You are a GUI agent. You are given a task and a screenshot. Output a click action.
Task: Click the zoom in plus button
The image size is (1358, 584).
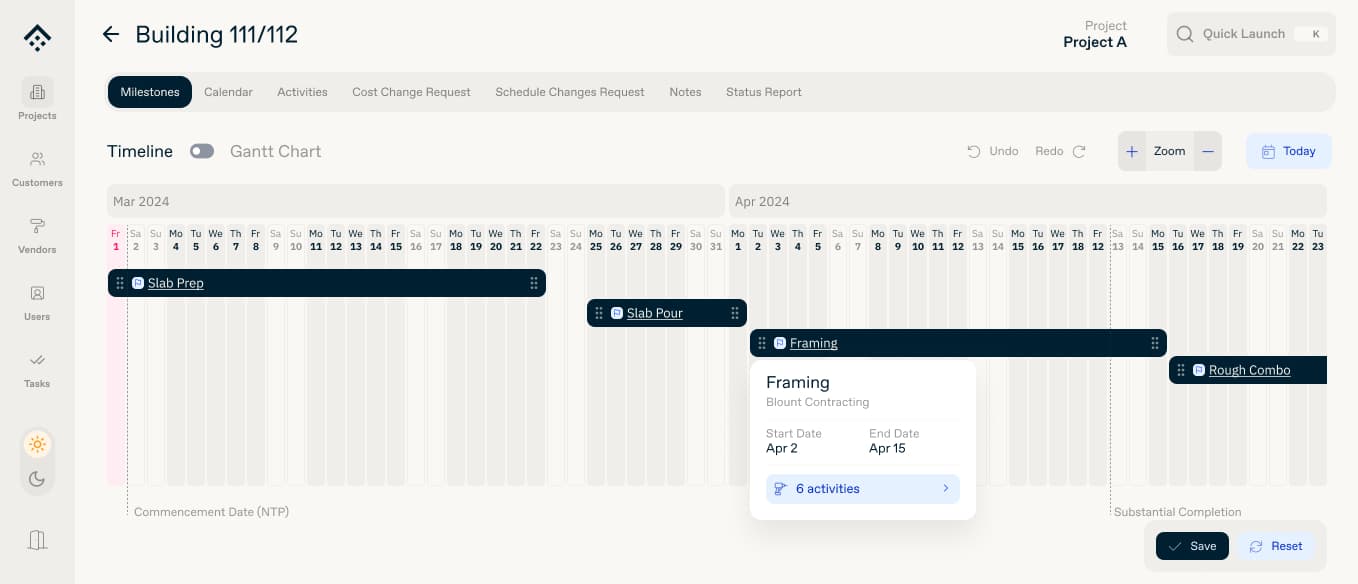pyautogui.click(x=1132, y=152)
